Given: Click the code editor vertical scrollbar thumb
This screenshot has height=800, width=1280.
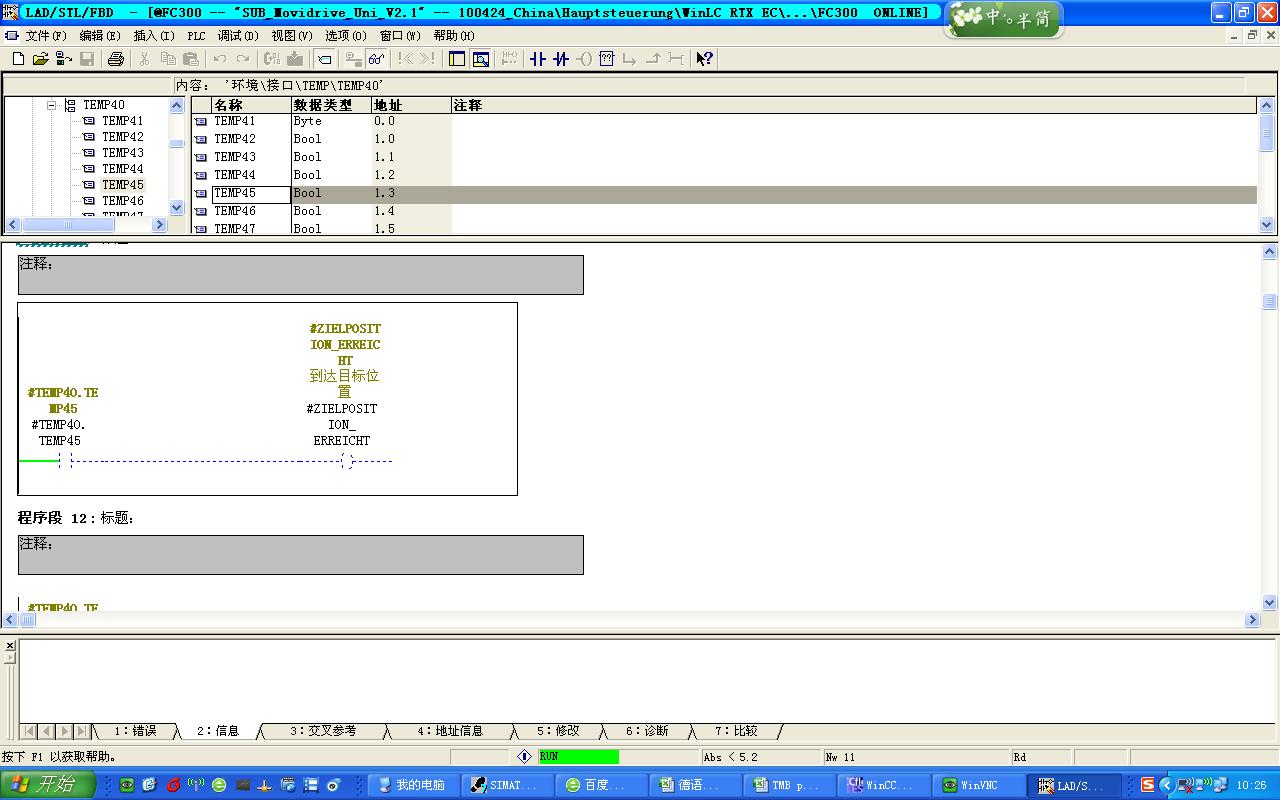Looking at the screenshot, I should click(1269, 302).
